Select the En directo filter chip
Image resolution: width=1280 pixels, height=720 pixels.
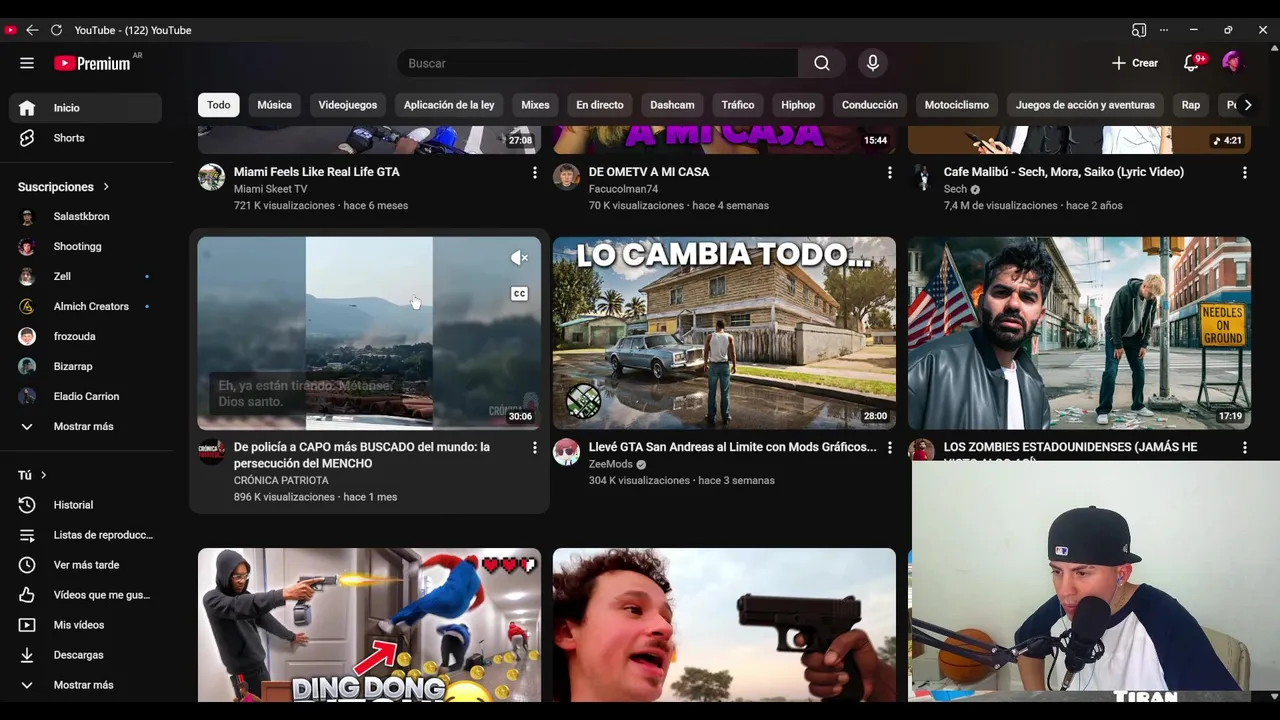[600, 105]
